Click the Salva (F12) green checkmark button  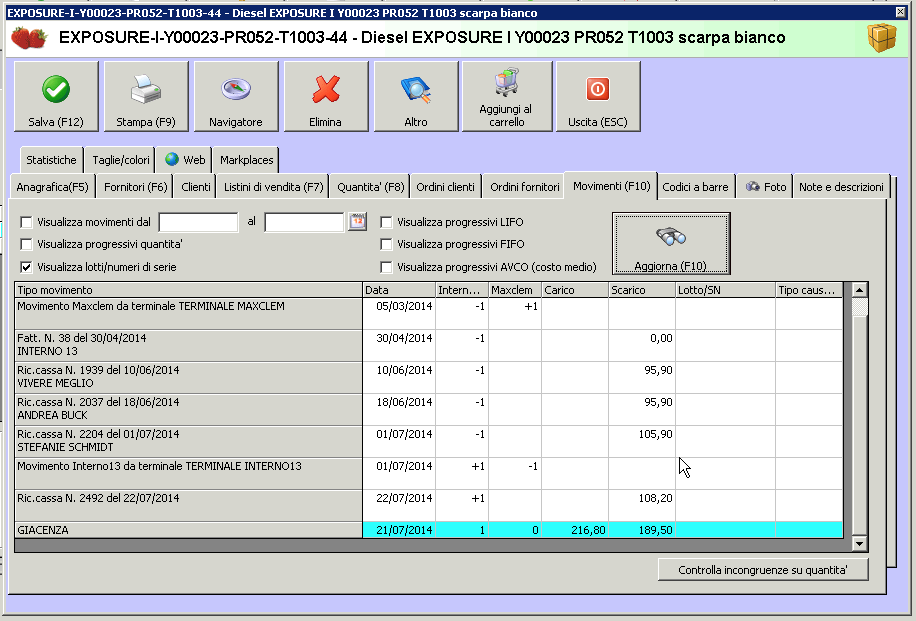pyautogui.click(x=56, y=96)
